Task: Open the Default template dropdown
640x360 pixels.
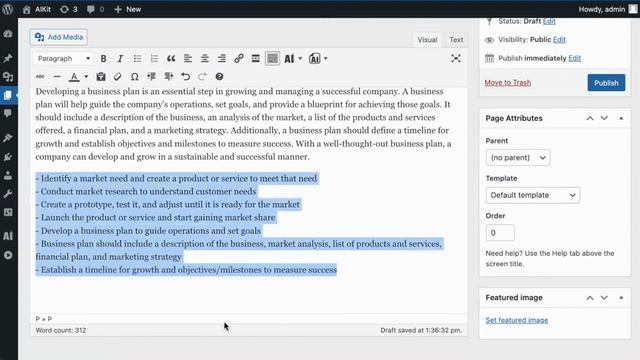Action: pyautogui.click(x=533, y=195)
